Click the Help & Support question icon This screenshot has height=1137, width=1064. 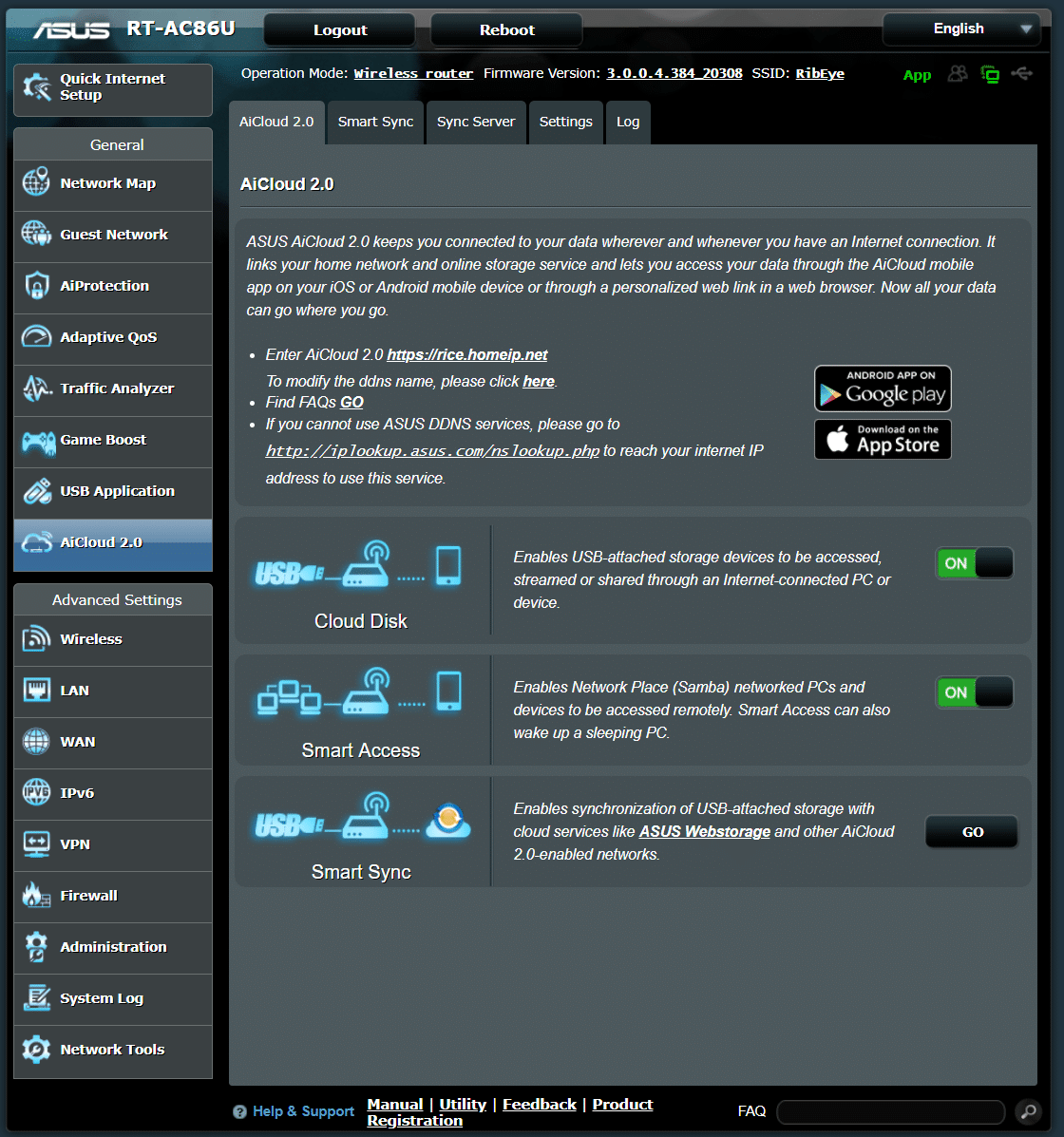[x=239, y=1111]
